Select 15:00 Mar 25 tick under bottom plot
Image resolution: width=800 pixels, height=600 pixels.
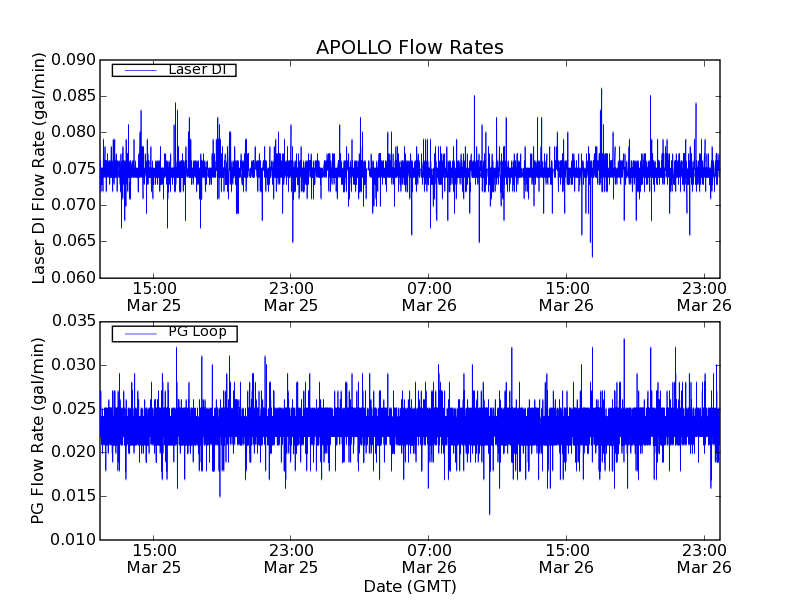[153, 558]
